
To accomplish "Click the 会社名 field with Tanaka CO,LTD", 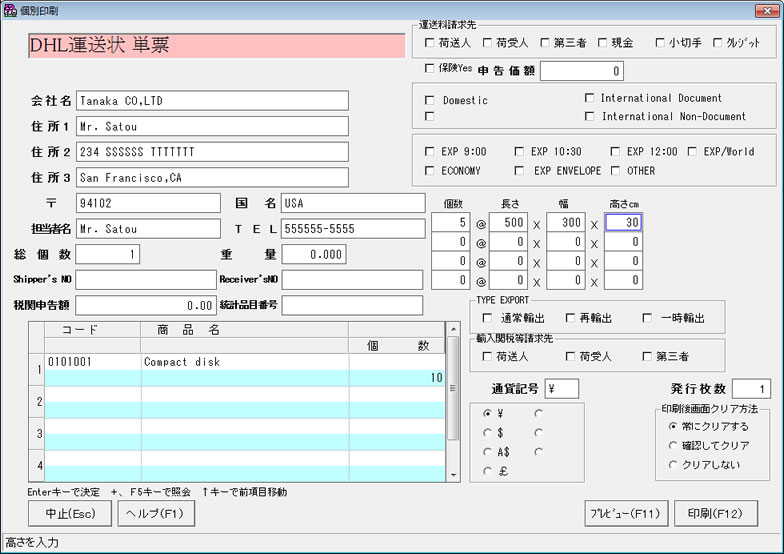I will click(x=211, y=101).
